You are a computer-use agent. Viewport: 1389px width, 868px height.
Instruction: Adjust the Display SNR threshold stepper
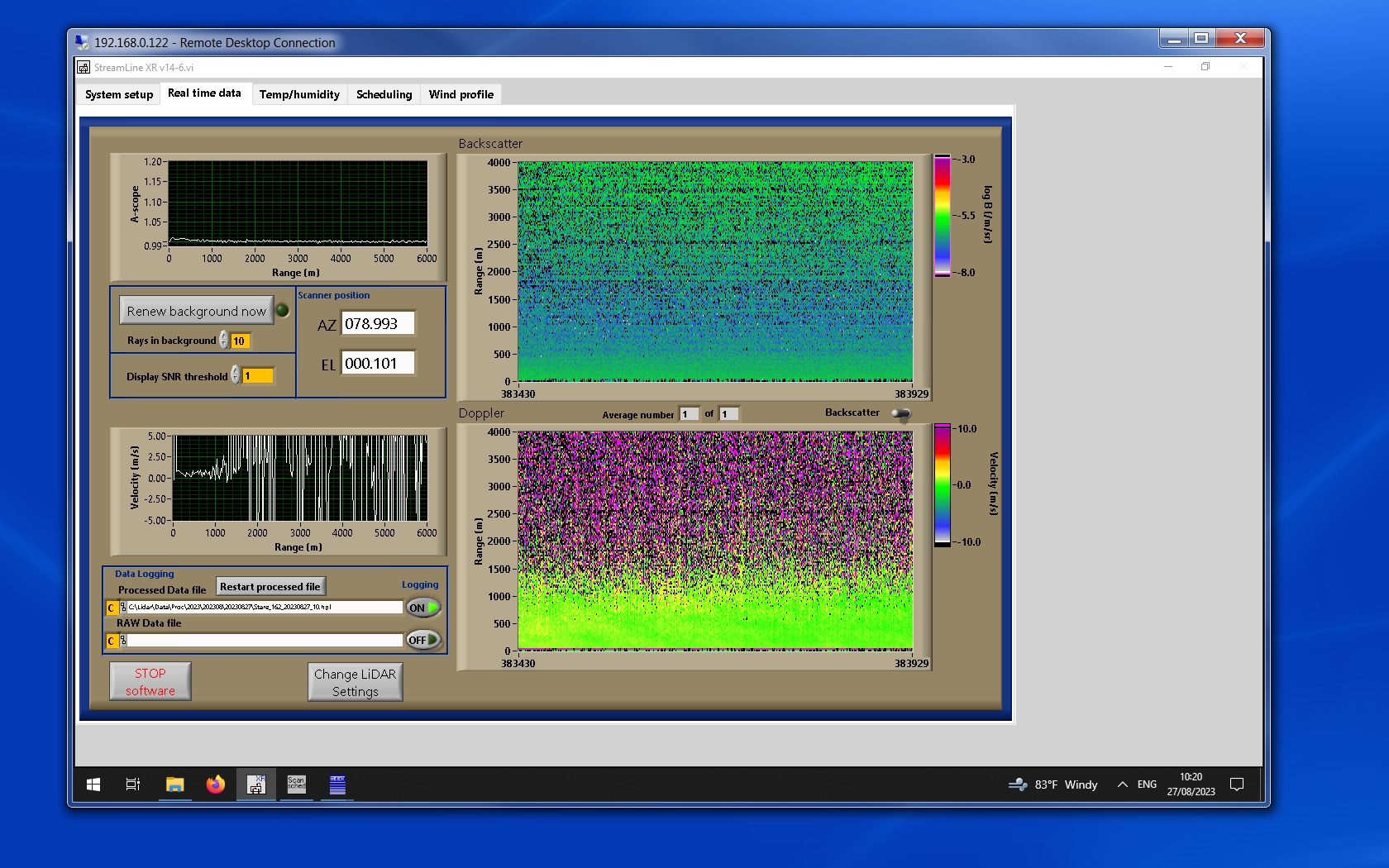point(236,375)
